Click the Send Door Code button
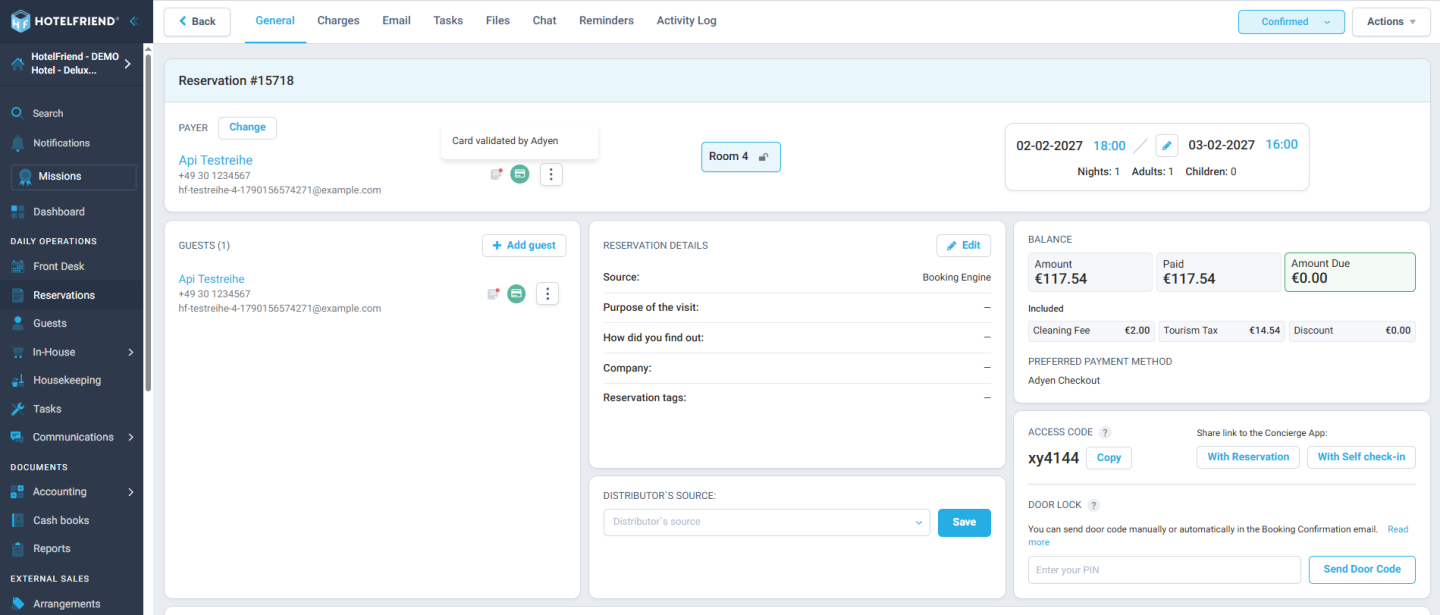1440x615 pixels. coord(1362,570)
